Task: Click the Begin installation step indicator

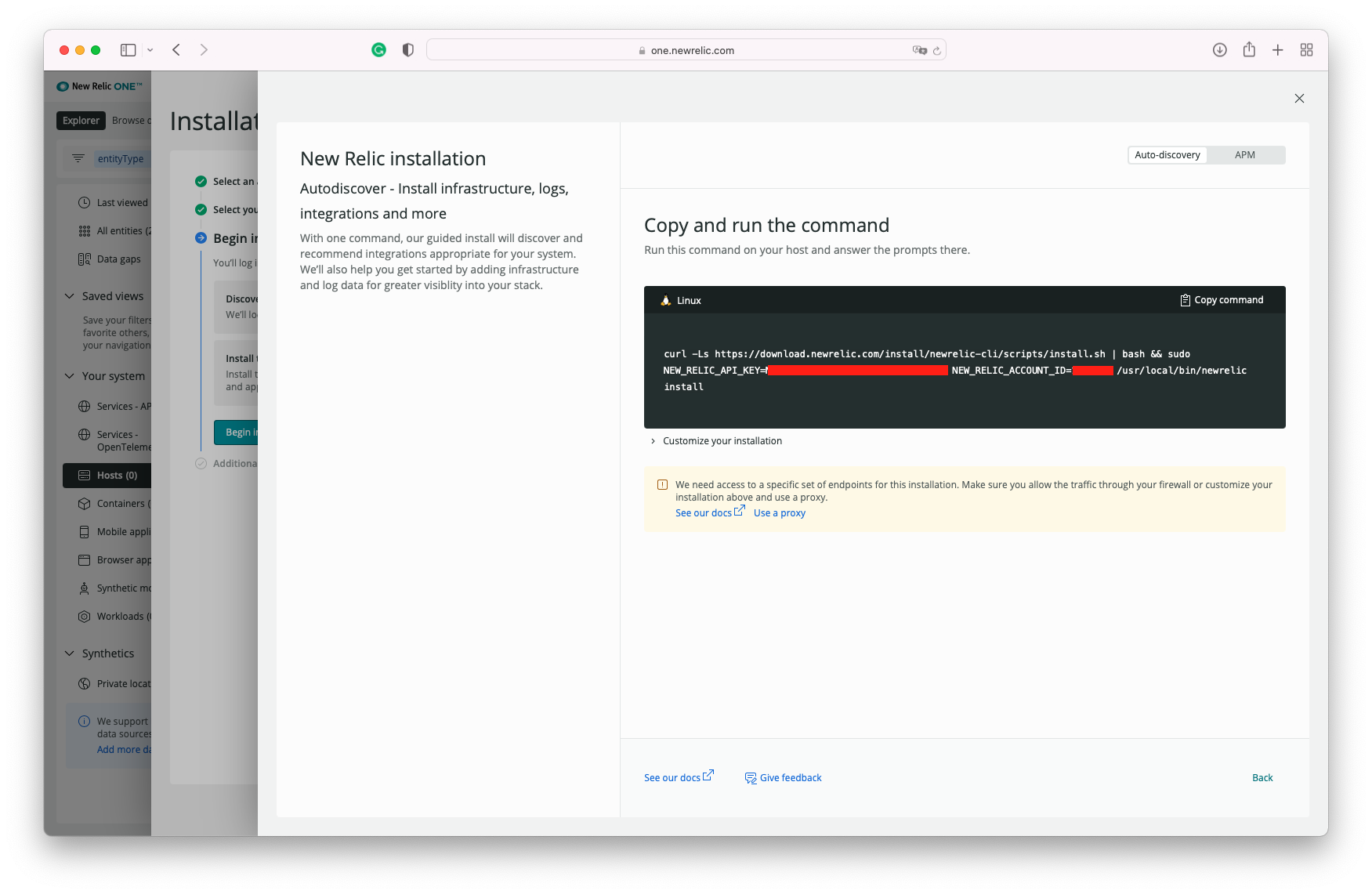Action: (201, 238)
